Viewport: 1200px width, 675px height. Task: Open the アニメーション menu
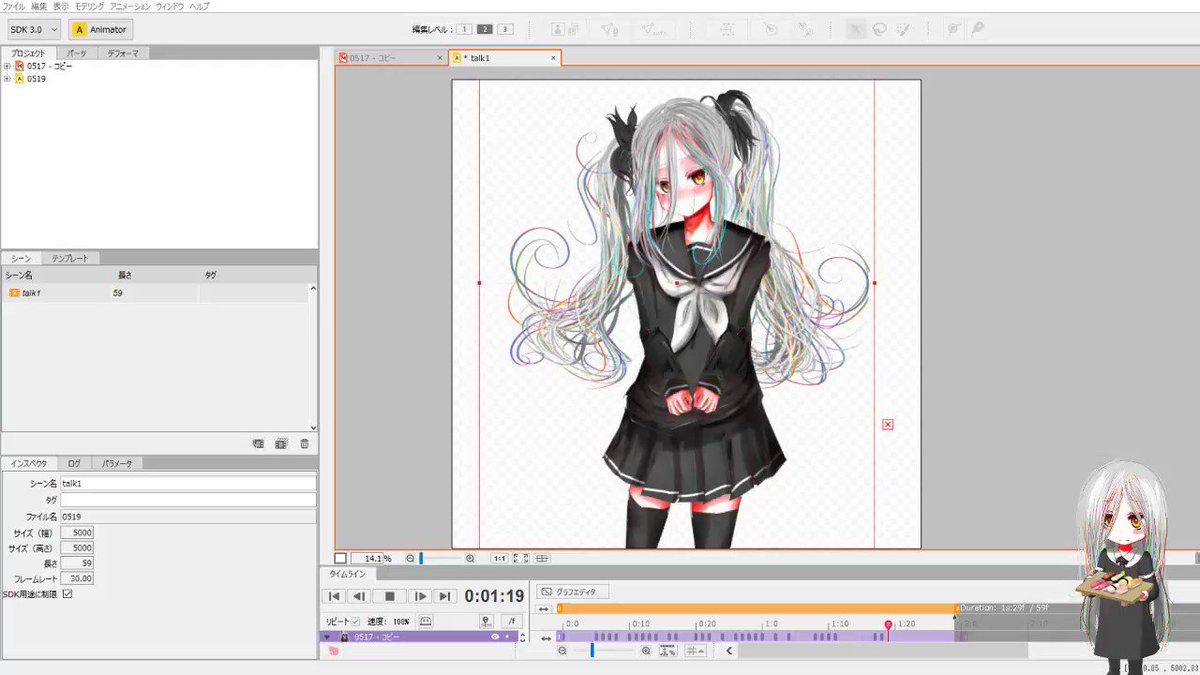[130, 6]
